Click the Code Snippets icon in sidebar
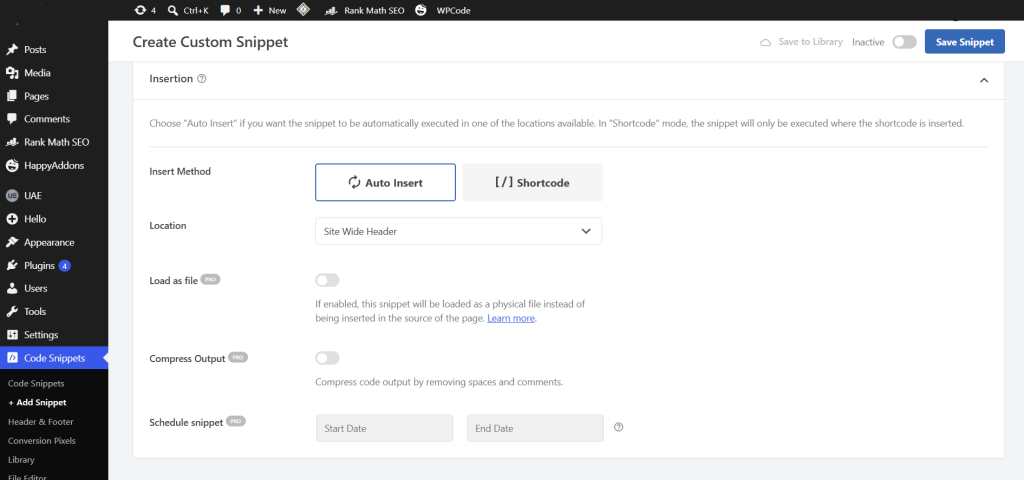The image size is (1024, 480). click(12, 358)
